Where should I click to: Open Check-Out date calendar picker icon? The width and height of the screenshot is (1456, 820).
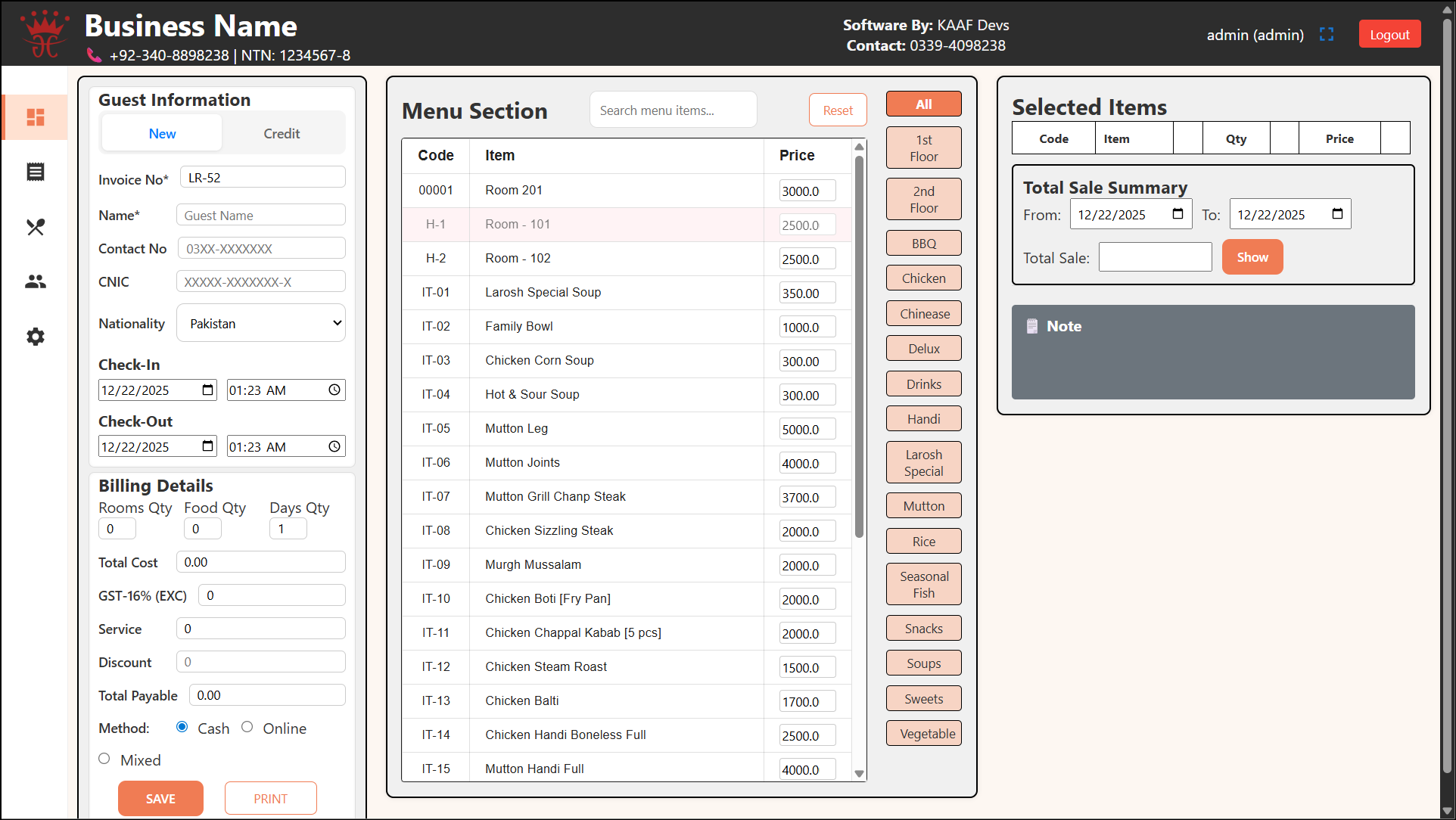(207, 446)
